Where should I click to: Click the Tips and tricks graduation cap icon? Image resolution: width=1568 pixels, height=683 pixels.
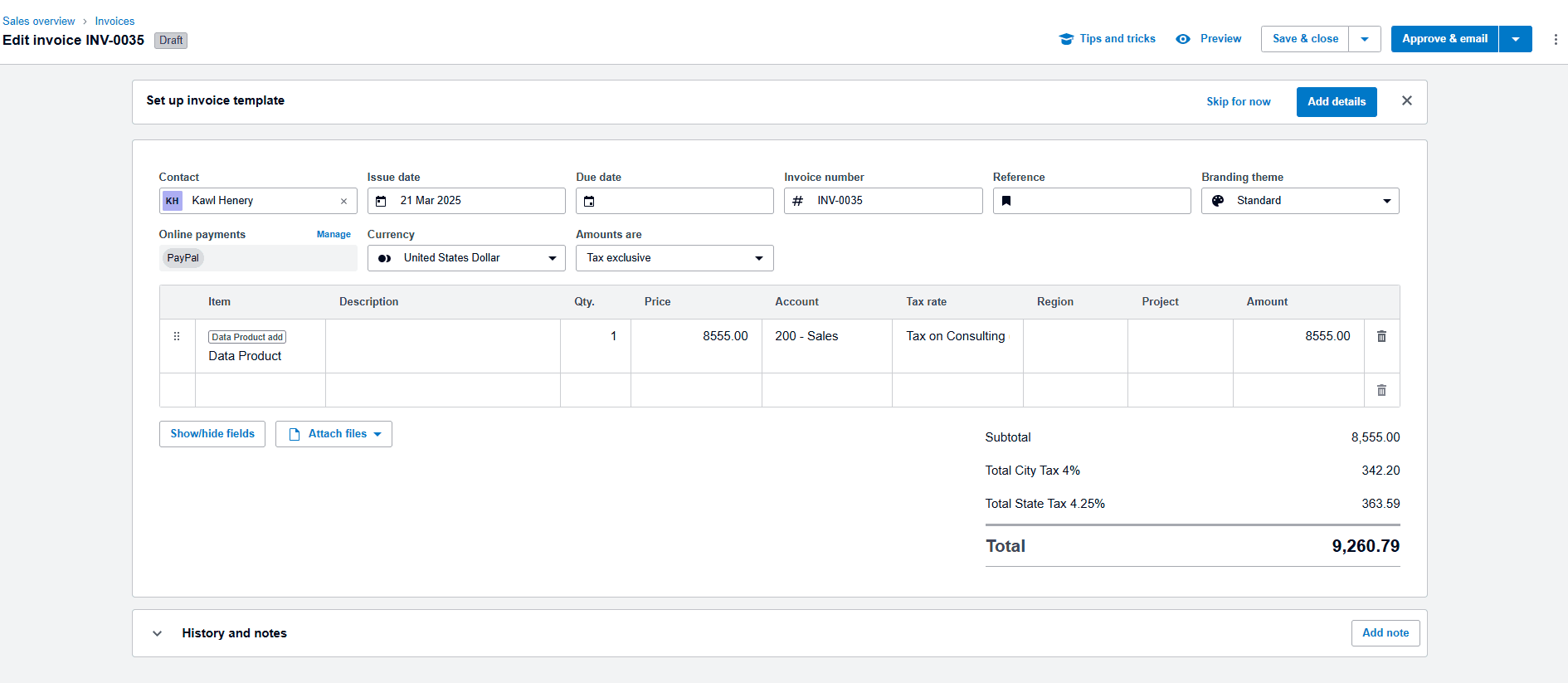(x=1066, y=39)
